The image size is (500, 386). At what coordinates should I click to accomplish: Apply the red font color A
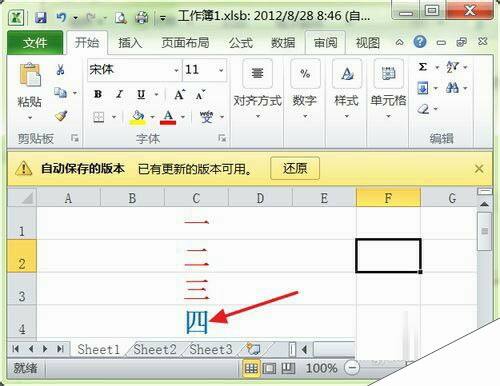(168, 117)
